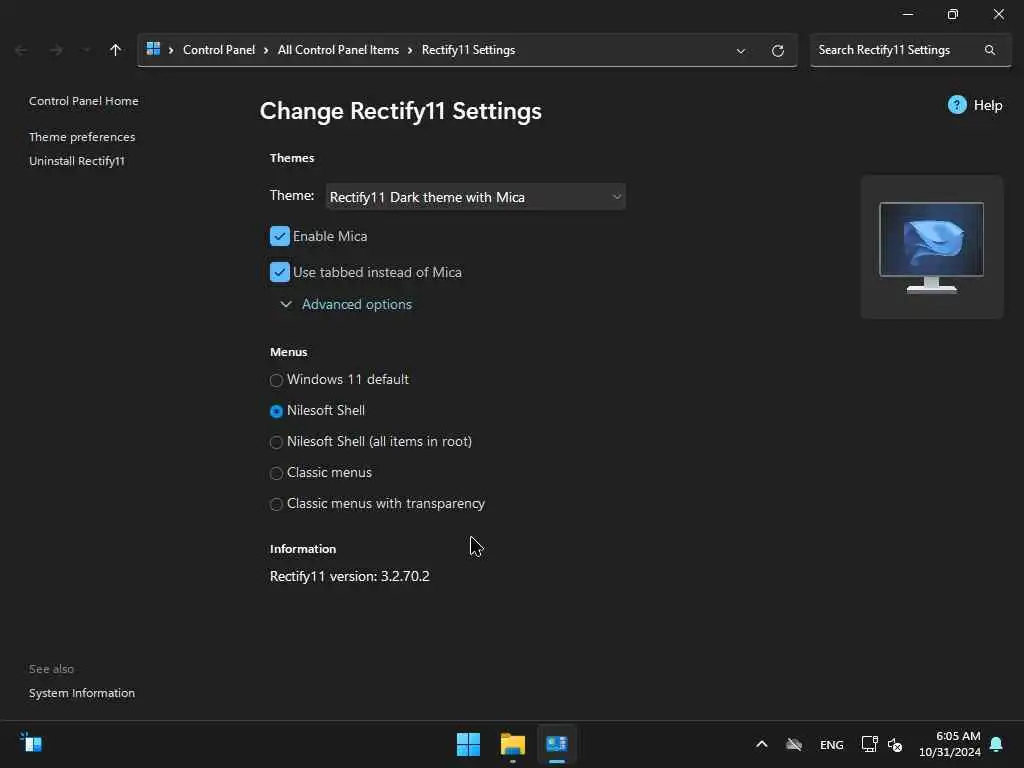The image size is (1024, 768).
Task: Go up one level with Up arrow
Action: point(116,50)
